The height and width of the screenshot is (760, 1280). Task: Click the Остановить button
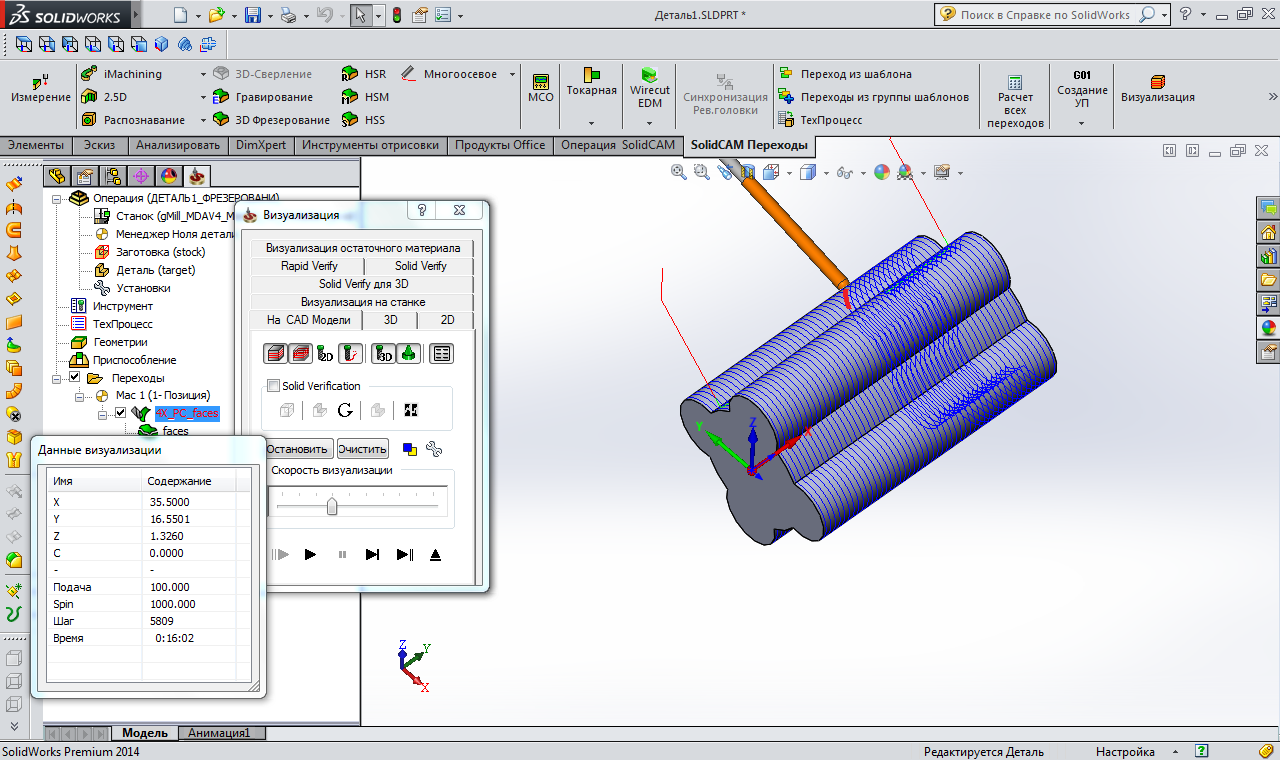298,449
